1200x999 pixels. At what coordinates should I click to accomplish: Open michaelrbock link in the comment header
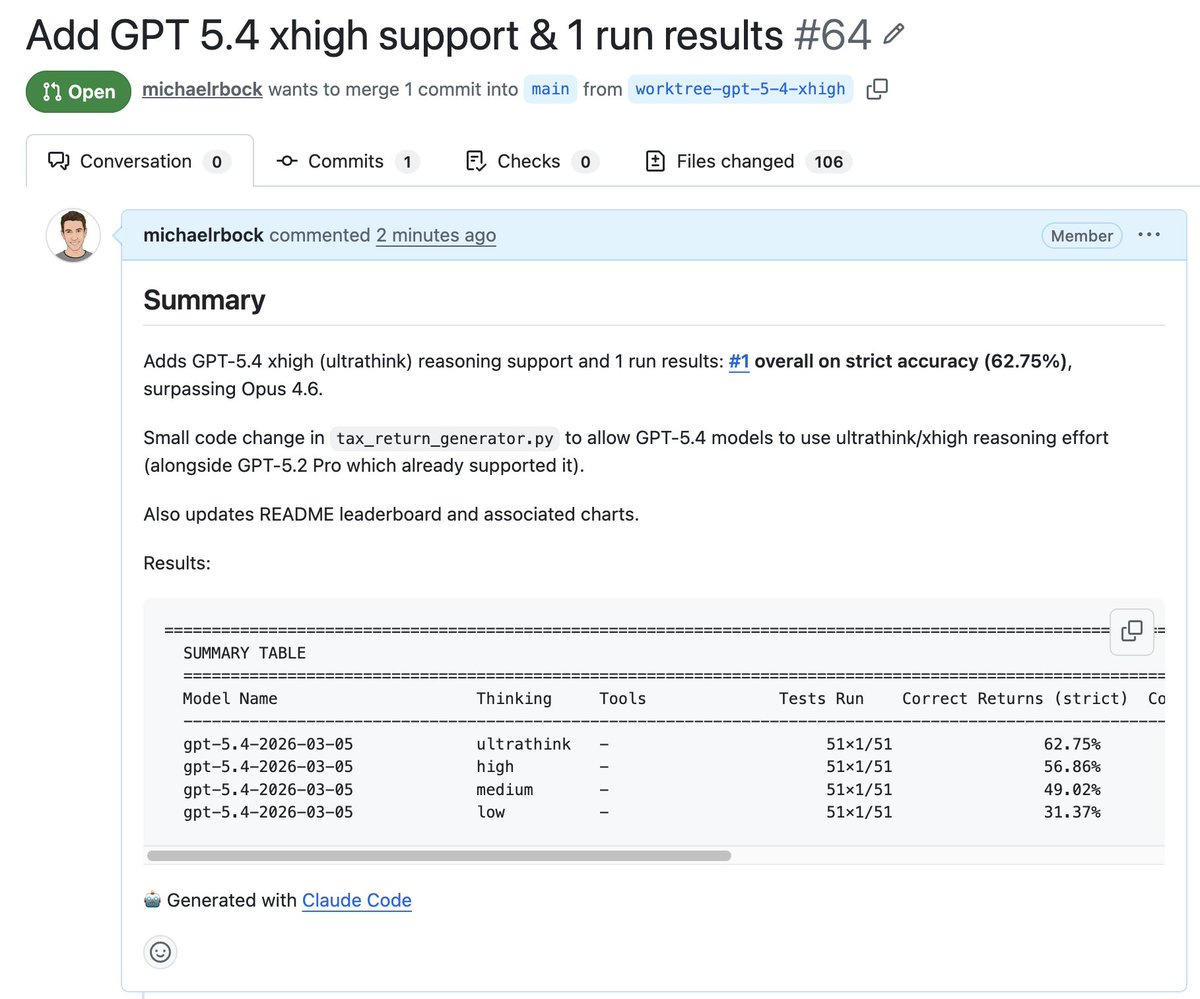coord(204,235)
